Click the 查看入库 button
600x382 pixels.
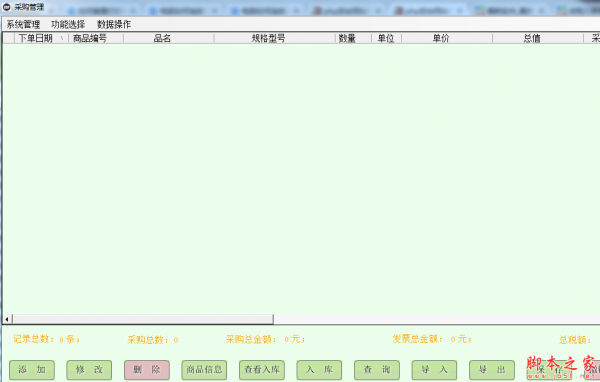point(262,370)
